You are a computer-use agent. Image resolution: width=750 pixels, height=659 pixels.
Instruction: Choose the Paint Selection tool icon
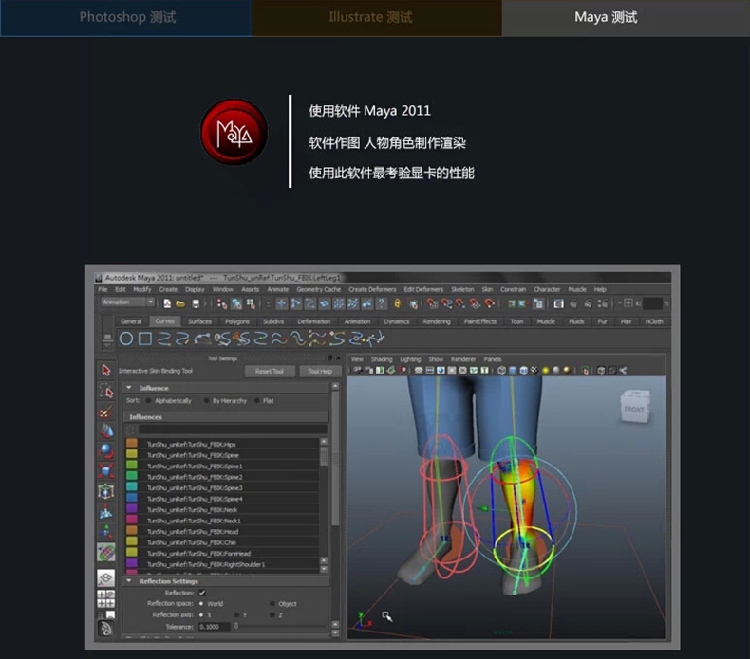coord(106,411)
